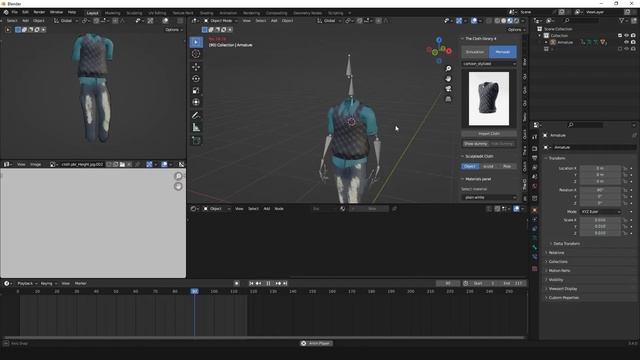This screenshot has height=360, width=640.
Task: Toggle auto keying record button
Action: [x=236, y=283]
